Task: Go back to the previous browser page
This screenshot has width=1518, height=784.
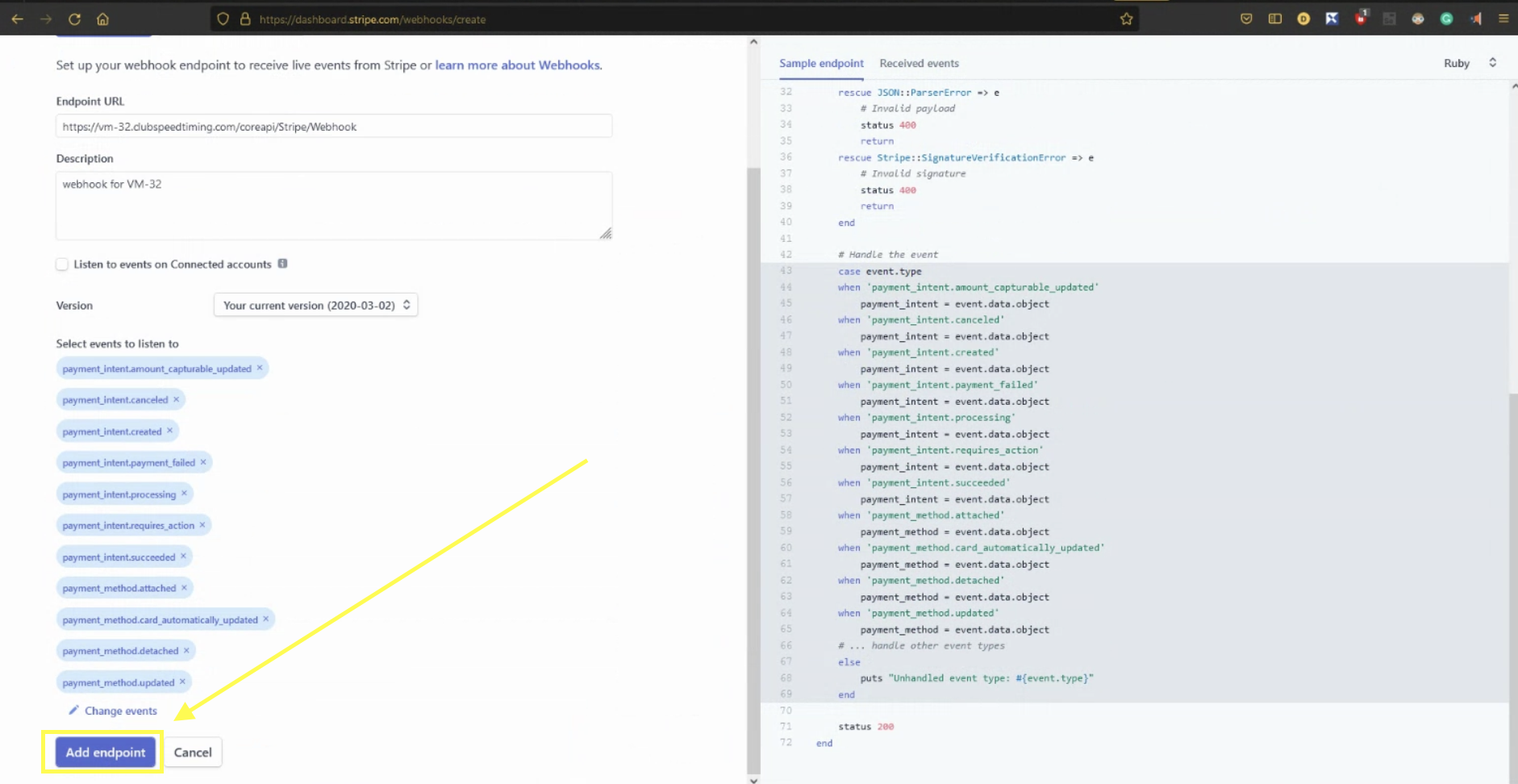Action: click(x=17, y=19)
